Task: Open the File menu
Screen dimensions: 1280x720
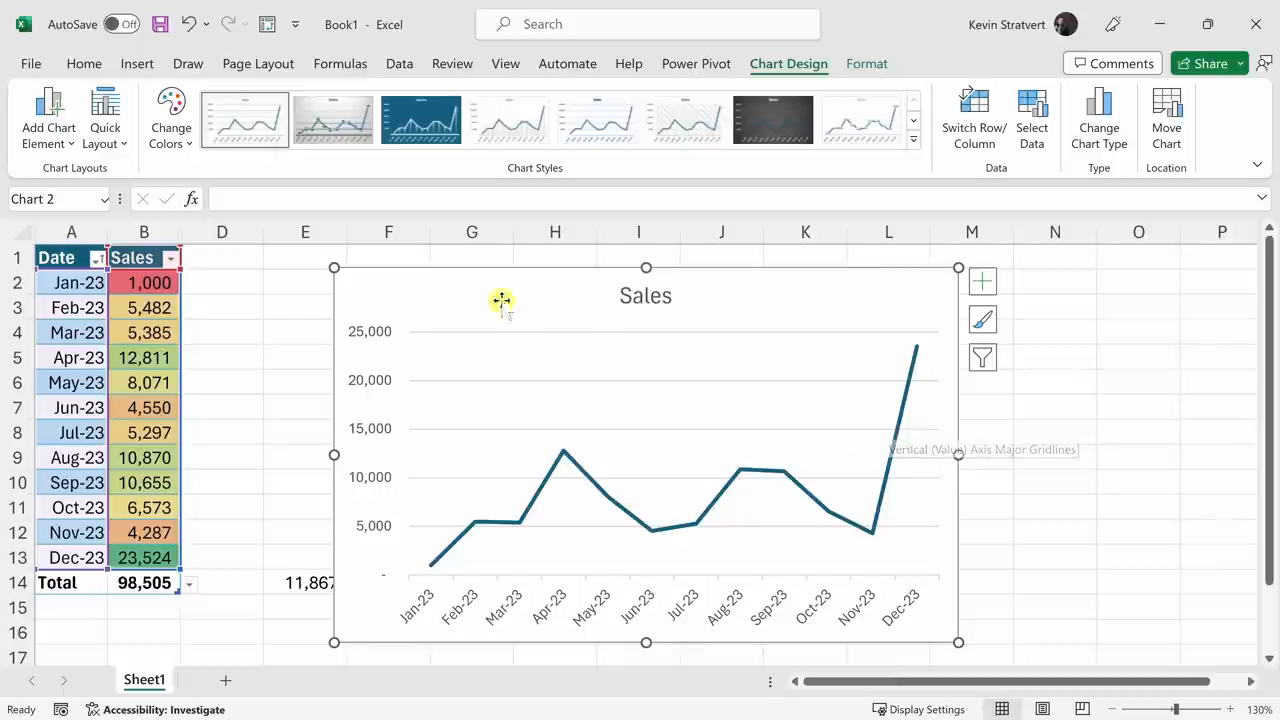Action: click(x=31, y=63)
